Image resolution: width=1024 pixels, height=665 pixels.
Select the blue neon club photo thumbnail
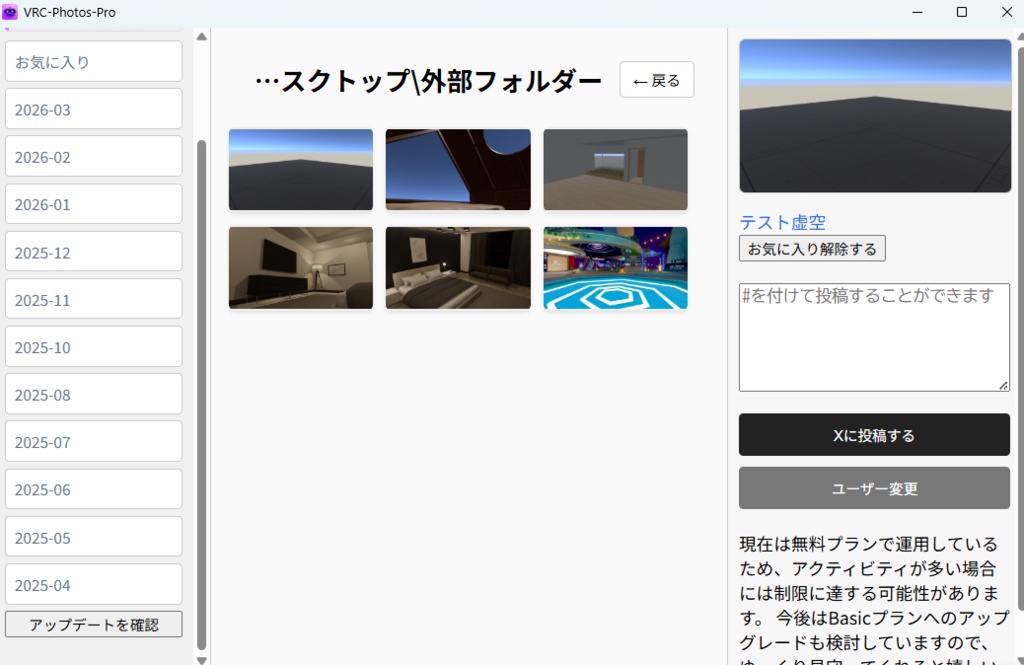point(615,267)
